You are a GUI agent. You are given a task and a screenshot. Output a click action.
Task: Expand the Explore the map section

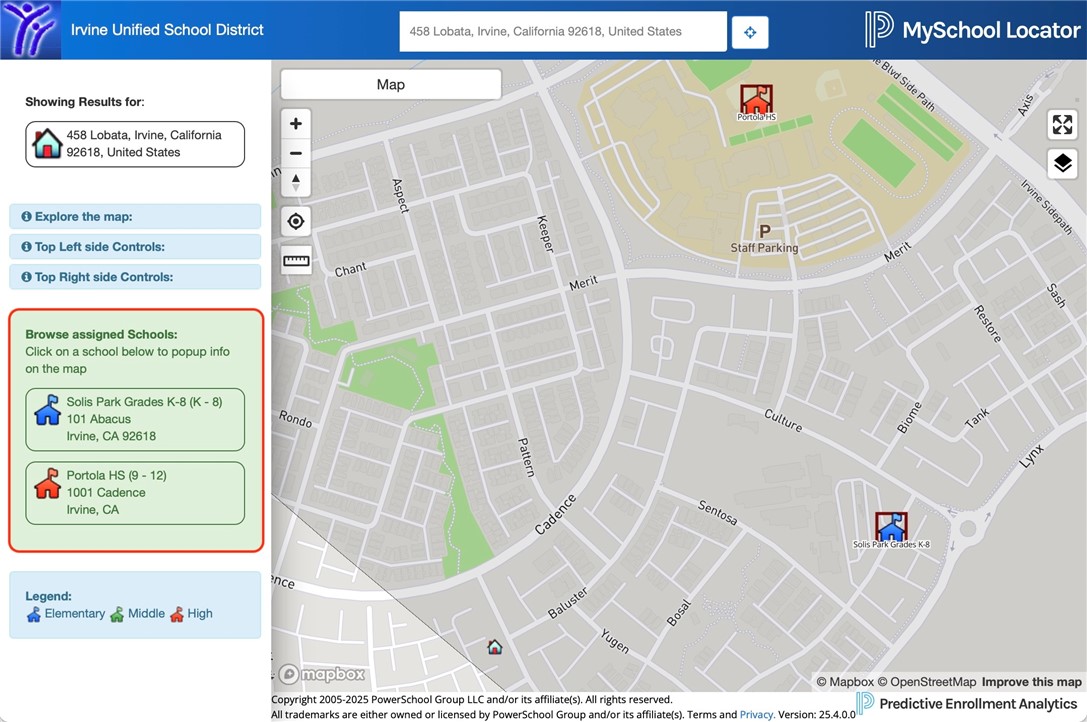[x=135, y=217]
